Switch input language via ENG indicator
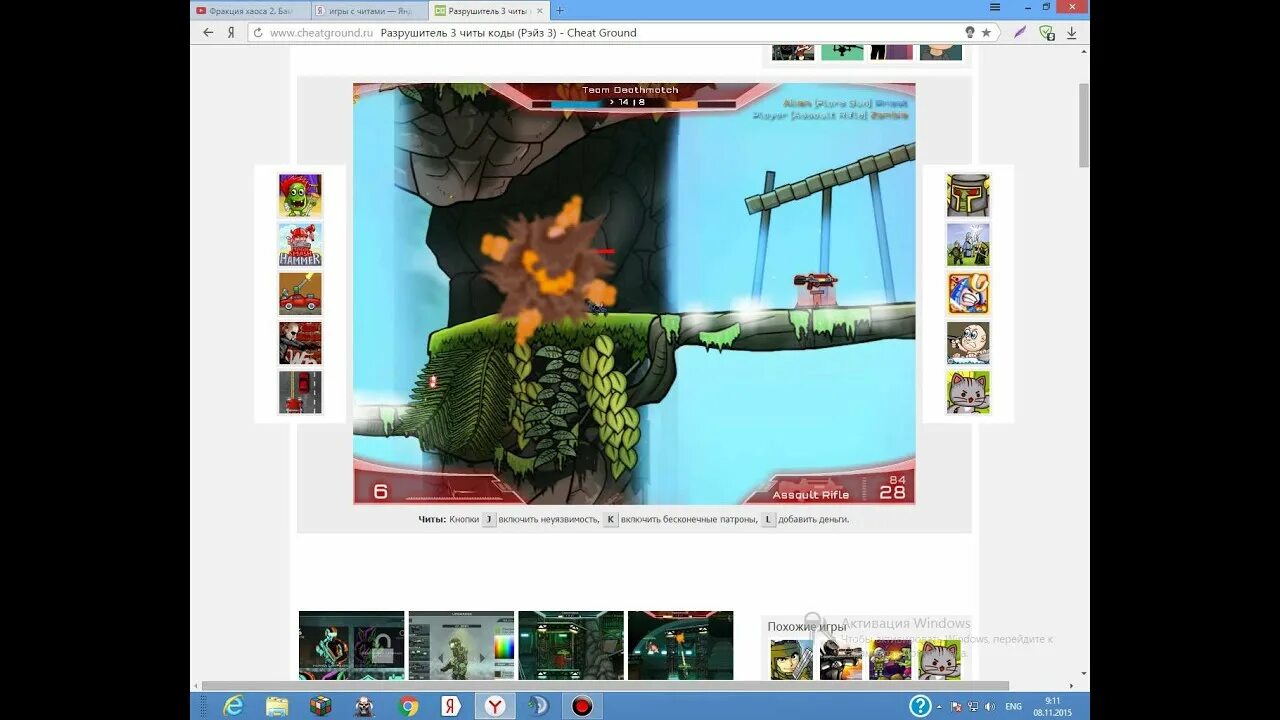Viewport: 1280px width, 720px height. click(1013, 707)
